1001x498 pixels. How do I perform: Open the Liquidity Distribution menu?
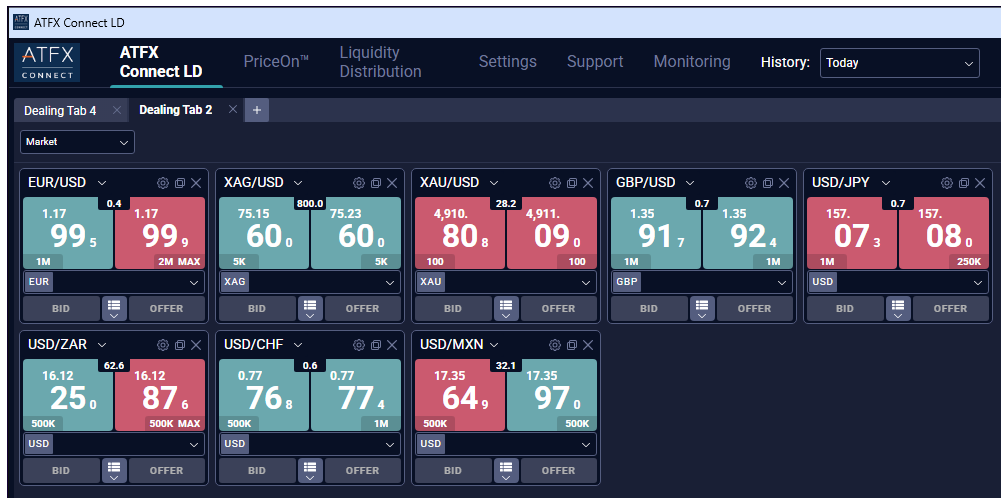tap(380, 62)
